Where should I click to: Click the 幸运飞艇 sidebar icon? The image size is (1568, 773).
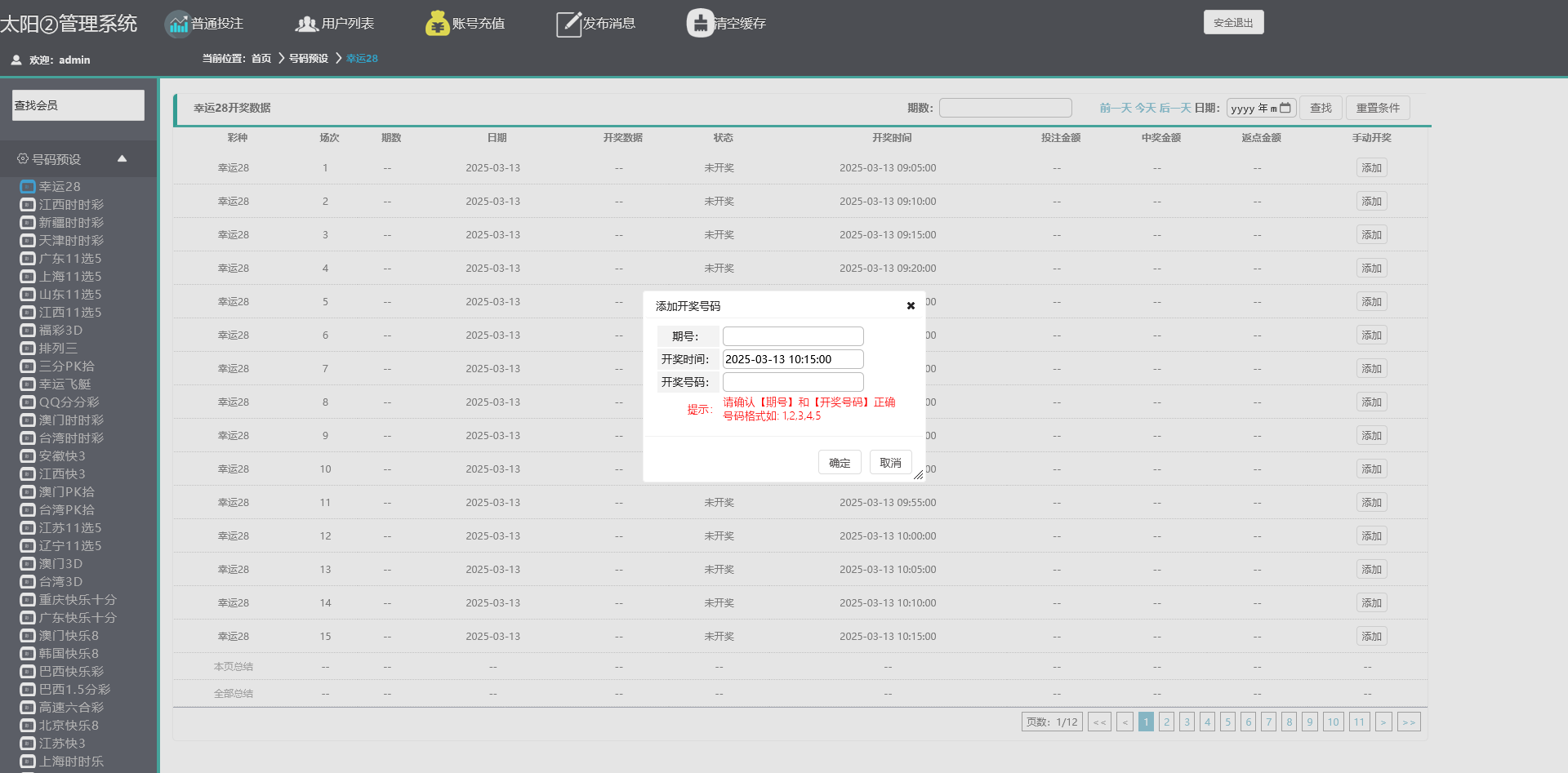click(28, 384)
